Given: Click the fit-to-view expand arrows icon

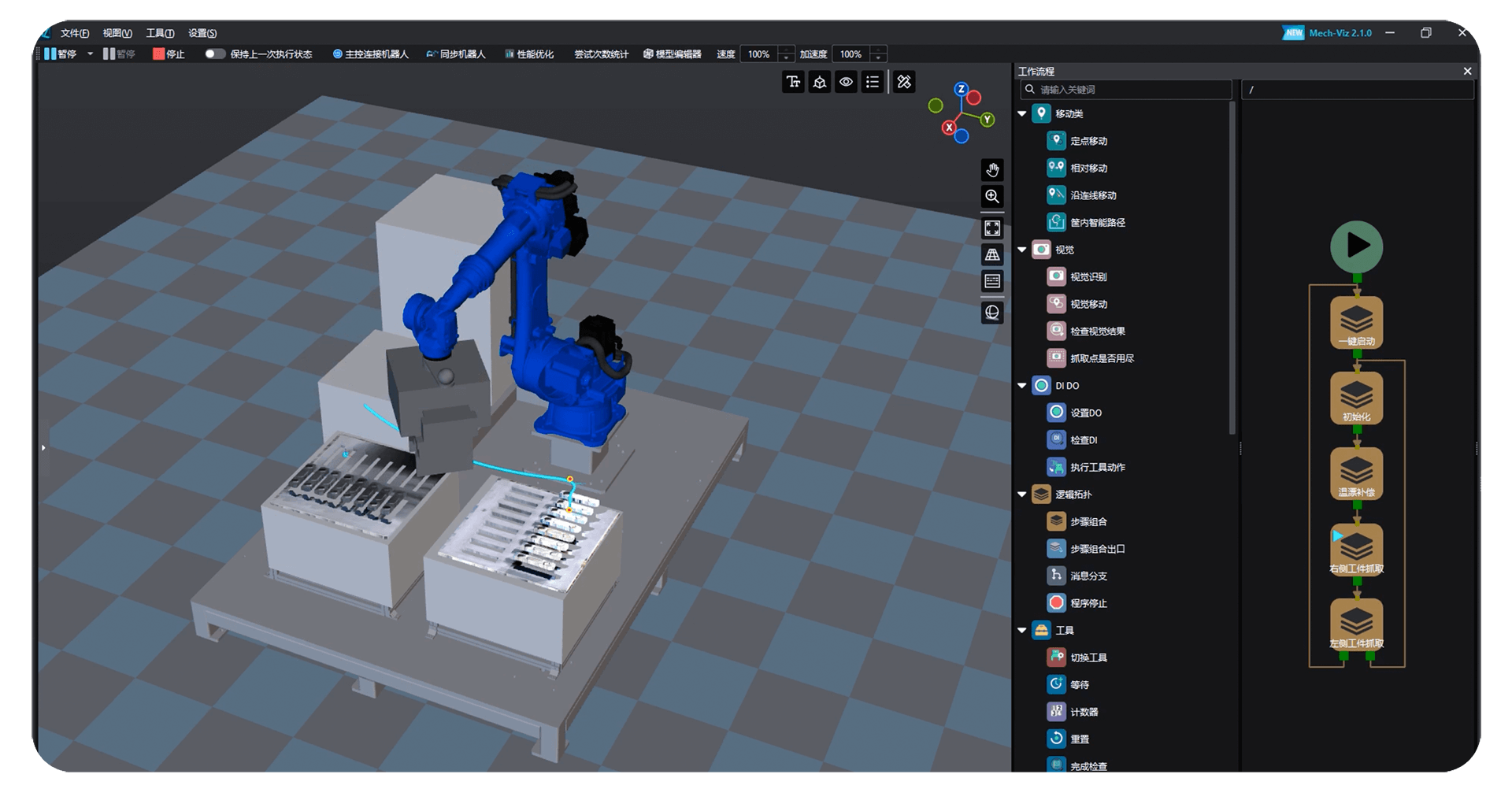Looking at the screenshot, I should coord(992,228).
